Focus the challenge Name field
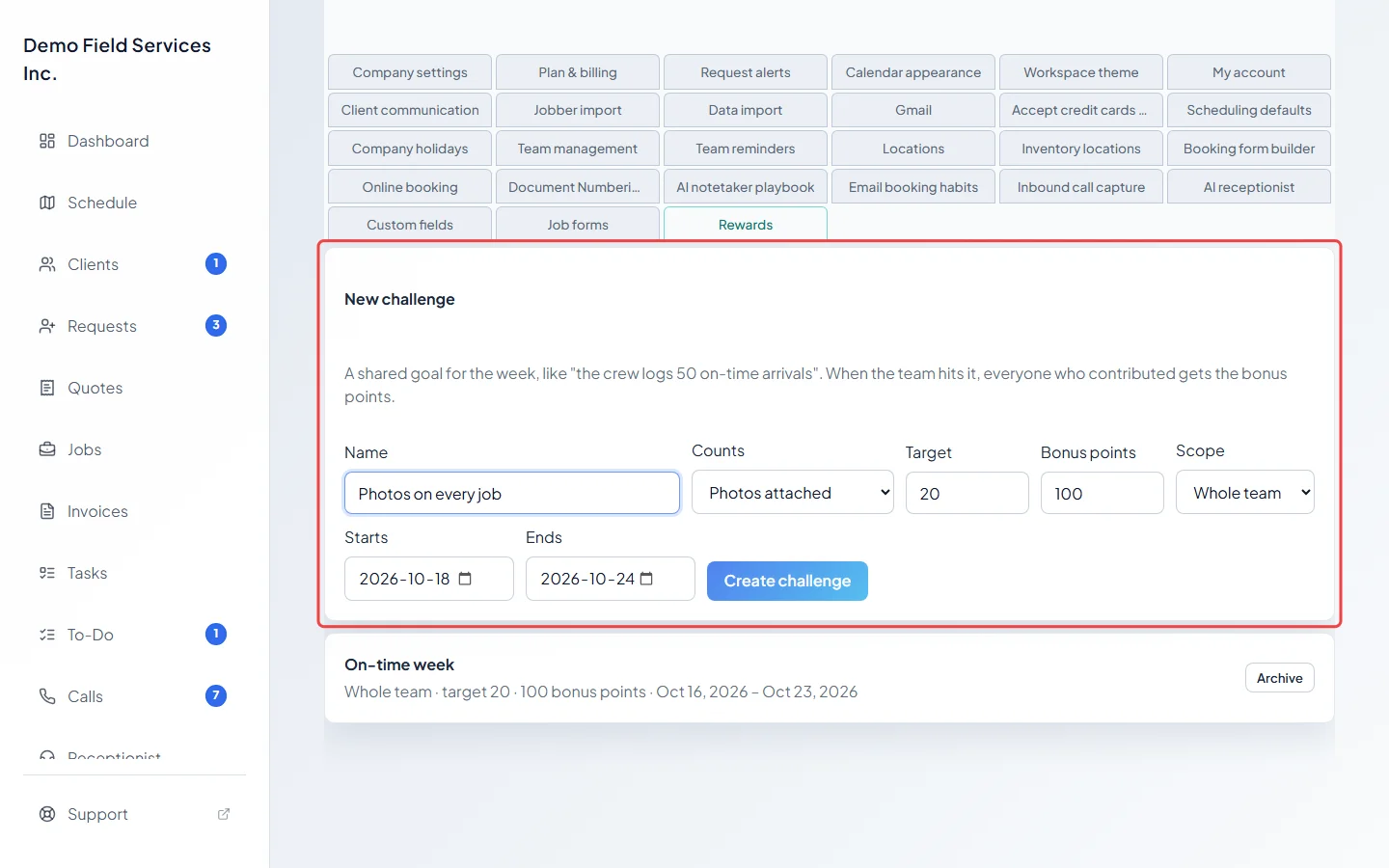Viewport: 1389px width, 868px height. [512, 493]
